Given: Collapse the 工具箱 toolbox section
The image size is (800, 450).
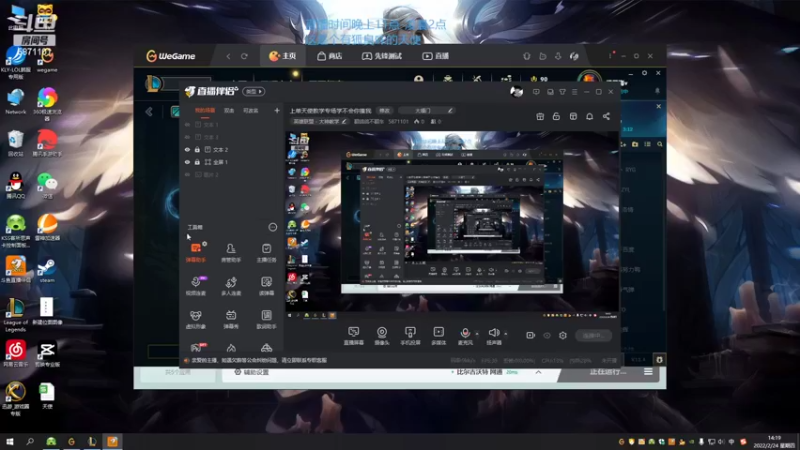Looking at the screenshot, I should tap(273, 227).
